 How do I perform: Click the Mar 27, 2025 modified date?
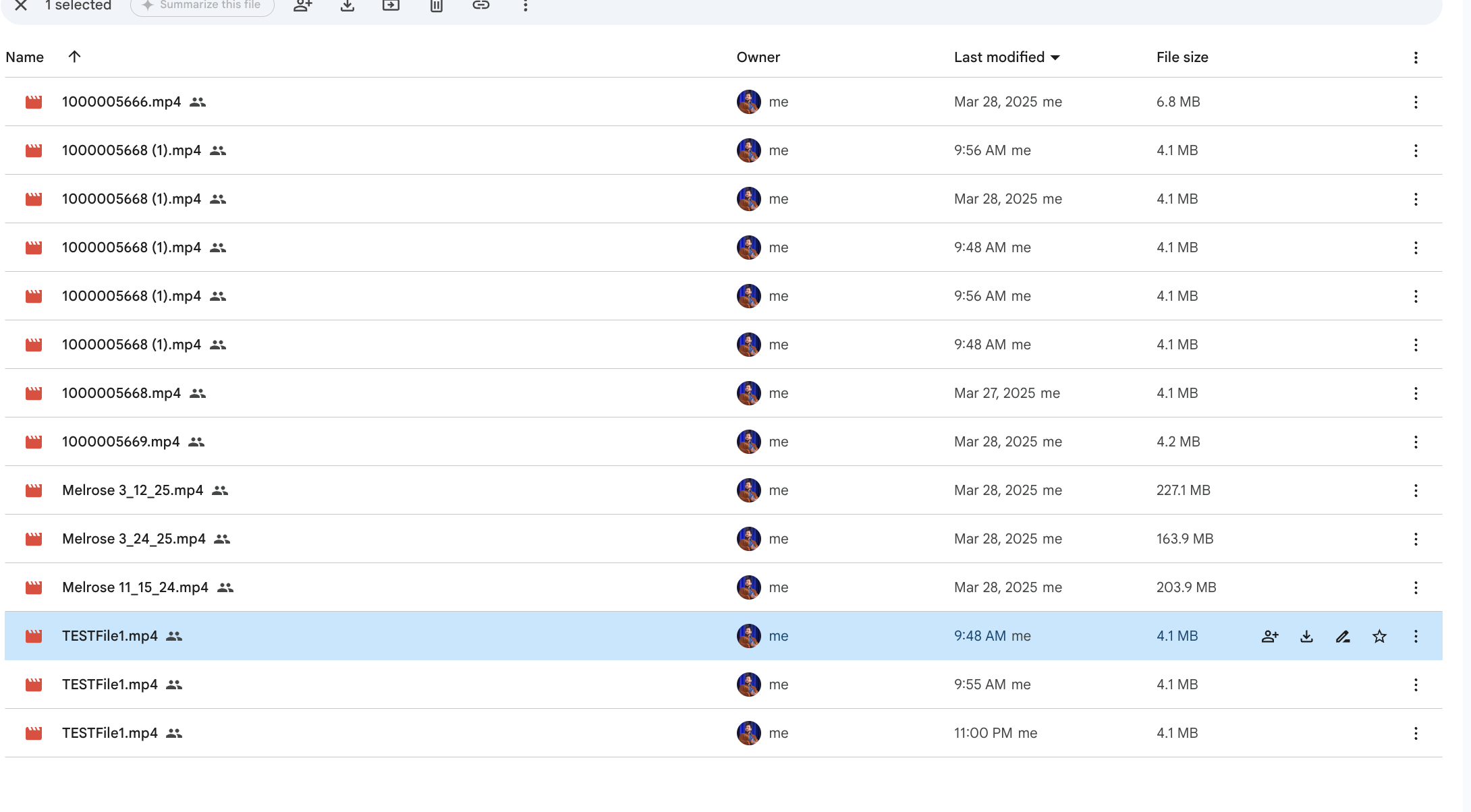coord(995,393)
